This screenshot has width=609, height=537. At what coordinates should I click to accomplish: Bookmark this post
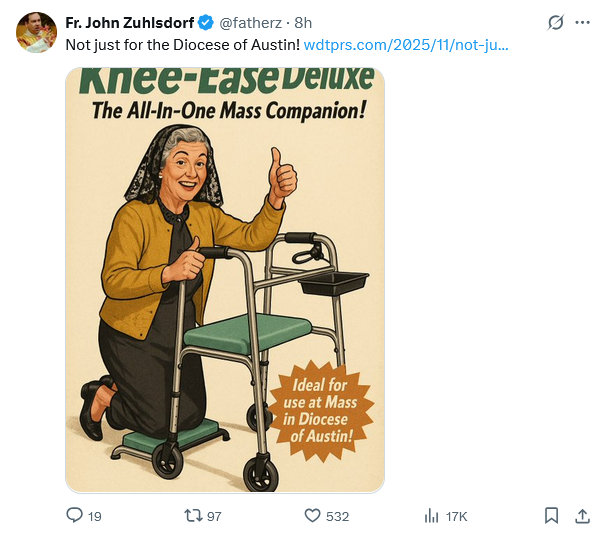pos(551,516)
